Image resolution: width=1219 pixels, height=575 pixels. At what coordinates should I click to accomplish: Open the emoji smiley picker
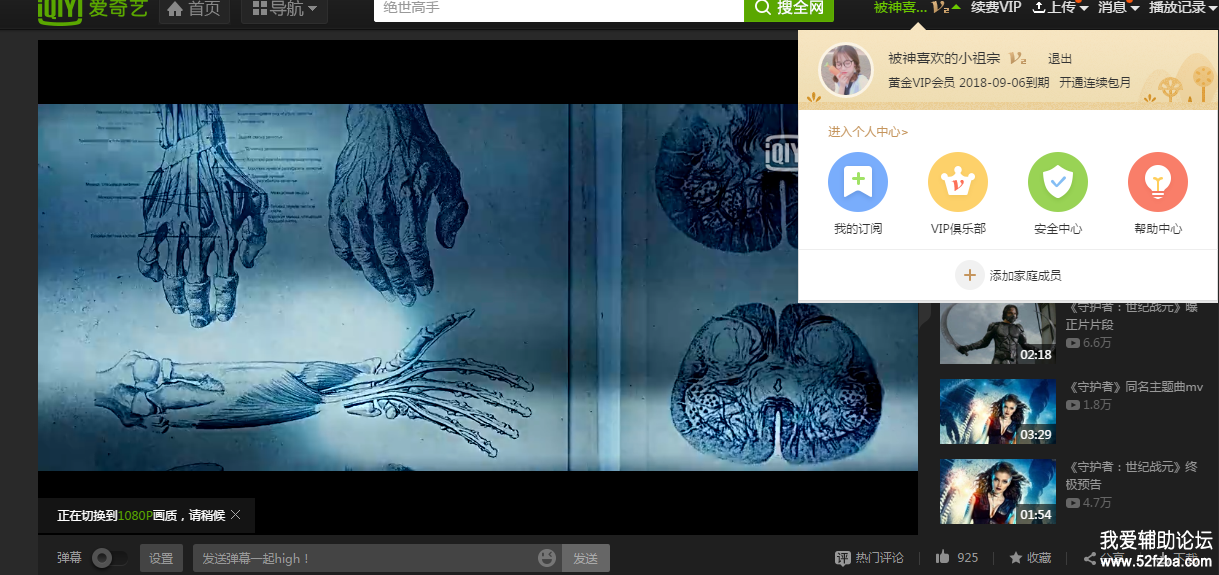547,558
